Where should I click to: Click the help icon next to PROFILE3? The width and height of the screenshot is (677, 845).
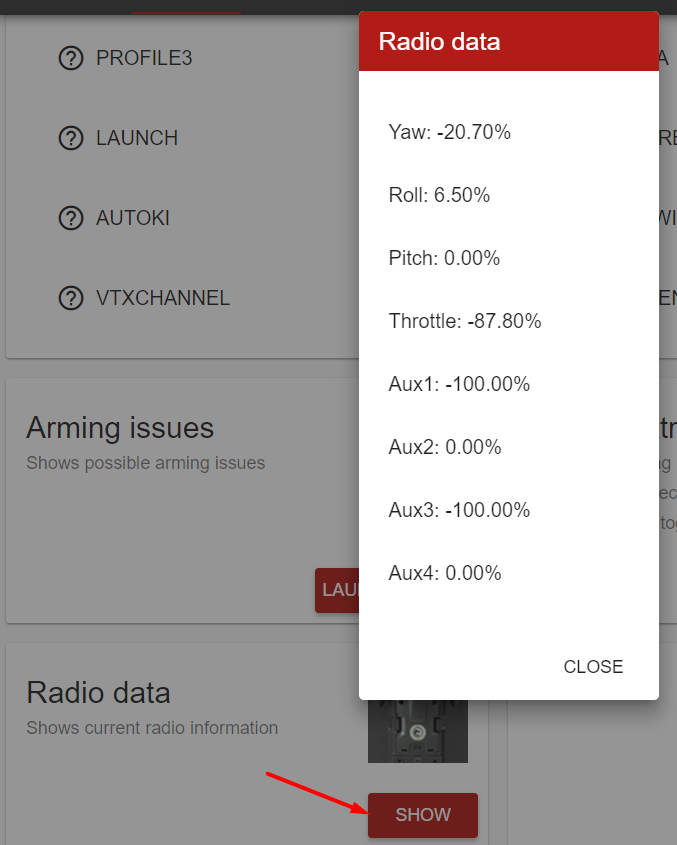(x=71, y=59)
